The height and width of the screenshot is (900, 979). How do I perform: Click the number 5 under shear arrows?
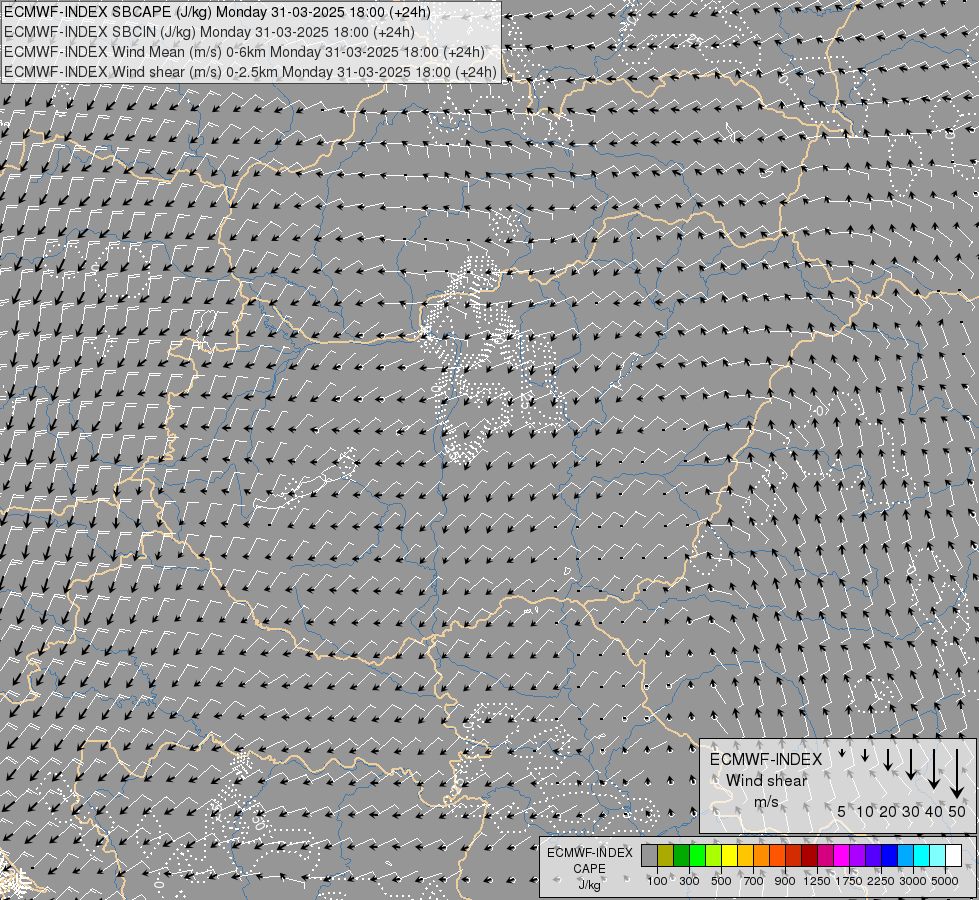[x=842, y=811]
